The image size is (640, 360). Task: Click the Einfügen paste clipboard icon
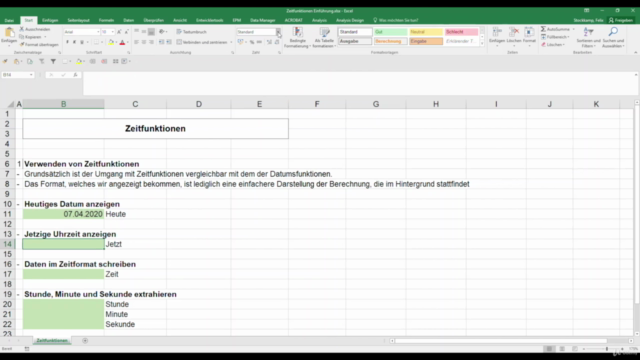9,33
